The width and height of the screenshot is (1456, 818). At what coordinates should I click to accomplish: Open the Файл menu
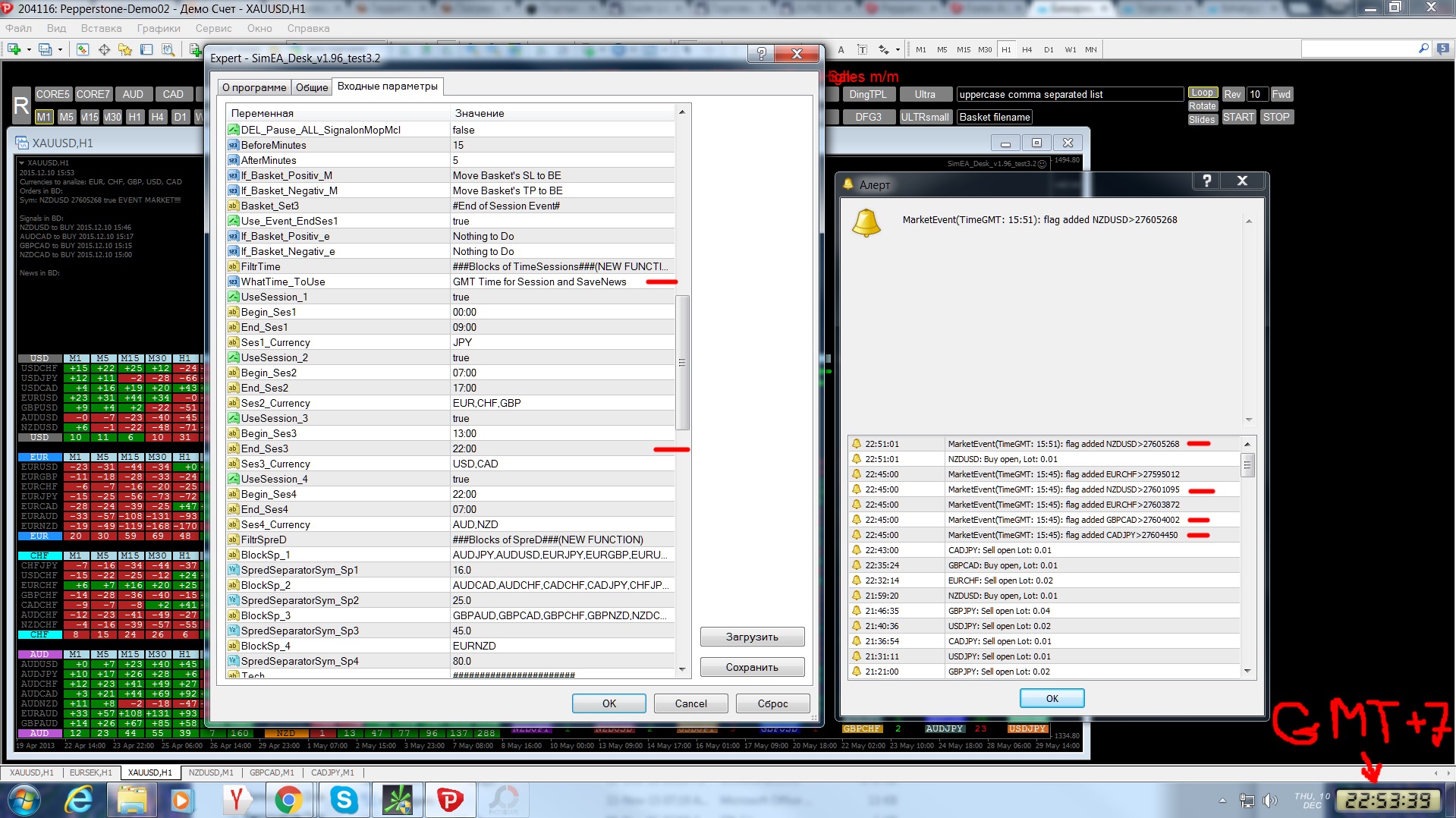[x=19, y=28]
